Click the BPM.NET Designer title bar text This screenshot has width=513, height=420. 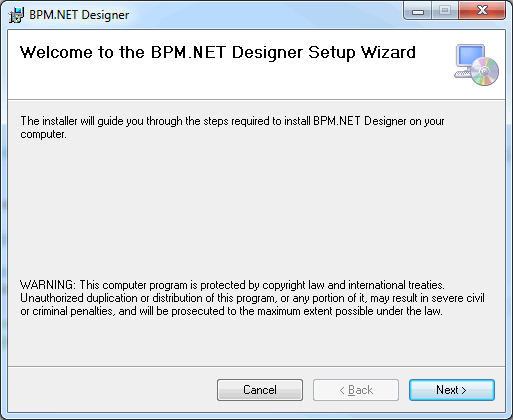[x=79, y=15]
